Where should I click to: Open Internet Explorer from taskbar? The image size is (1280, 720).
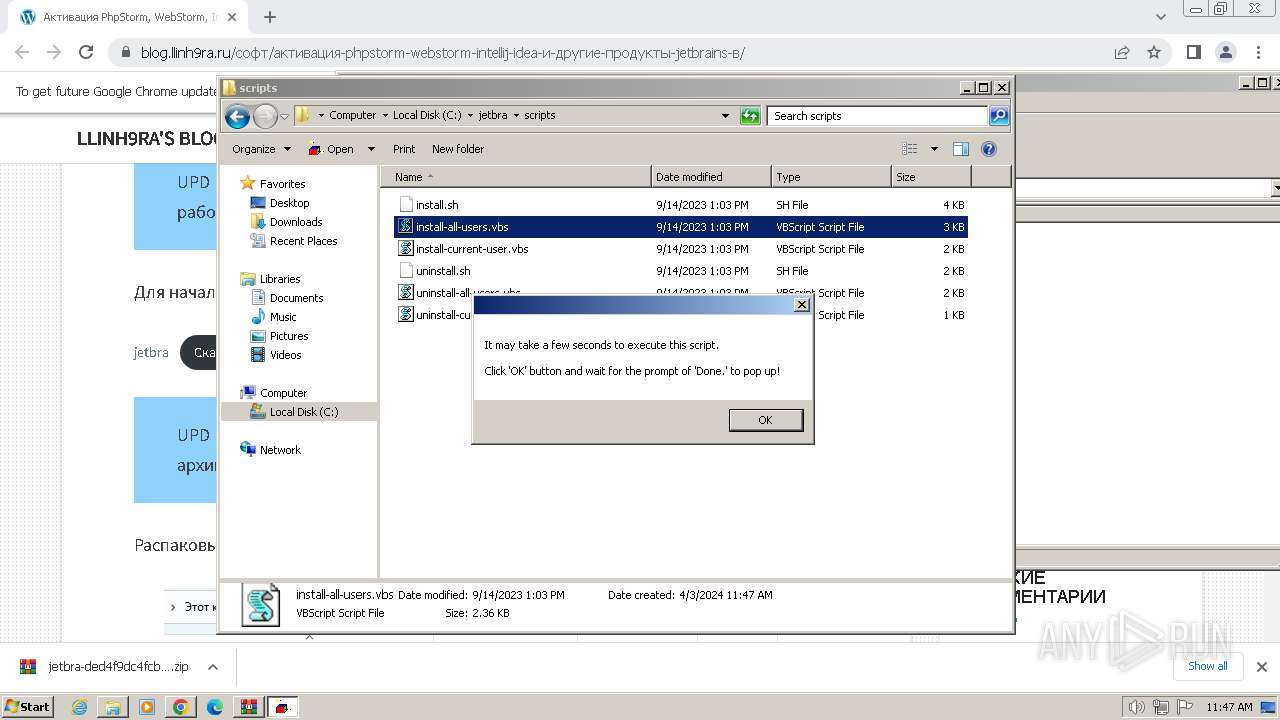tap(79, 707)
